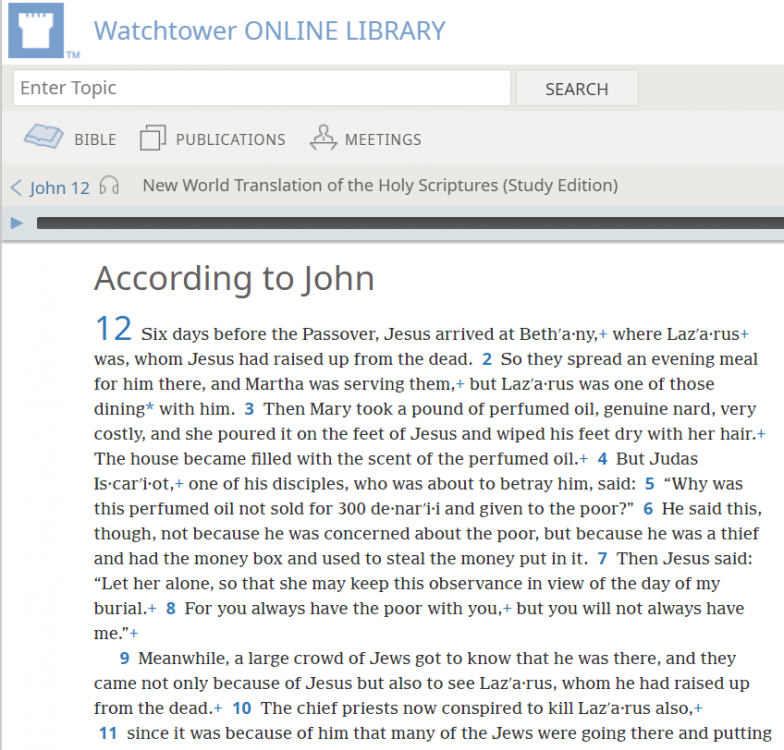Click the 'According to John' heading
Viewport: 784px width, 750px height.
(x=234, y=278)
